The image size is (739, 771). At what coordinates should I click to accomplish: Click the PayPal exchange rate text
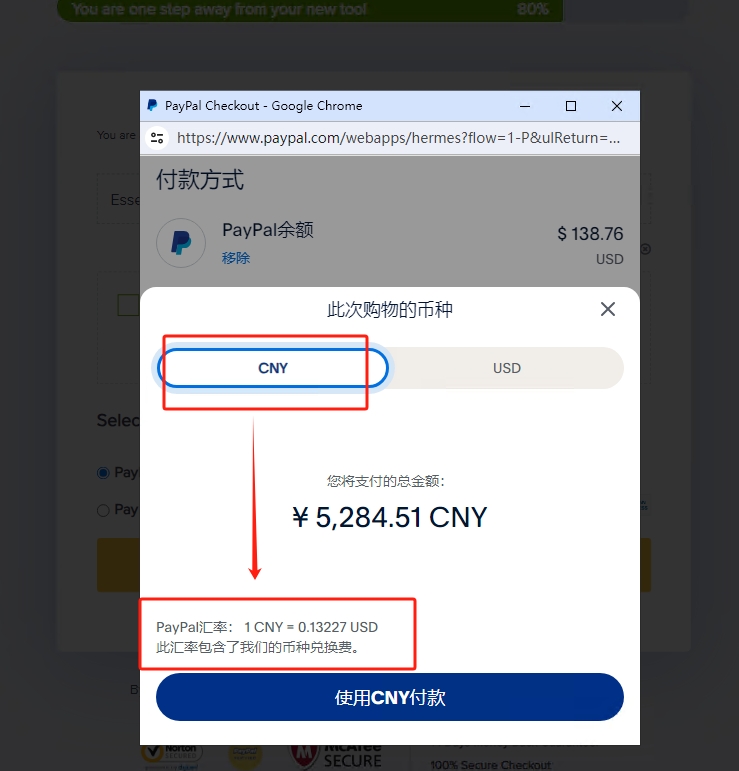click(267, 627)
